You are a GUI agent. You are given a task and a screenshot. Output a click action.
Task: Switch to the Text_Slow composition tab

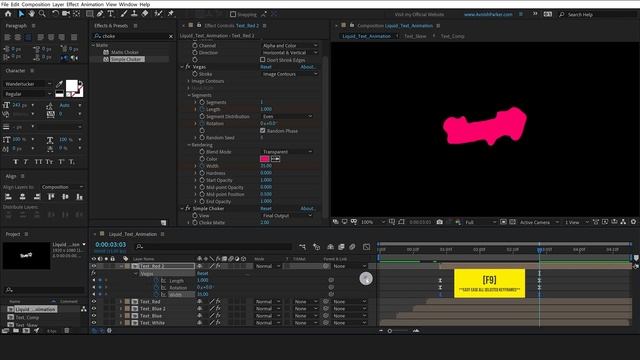pyautogui.click(x=415, y=36)
